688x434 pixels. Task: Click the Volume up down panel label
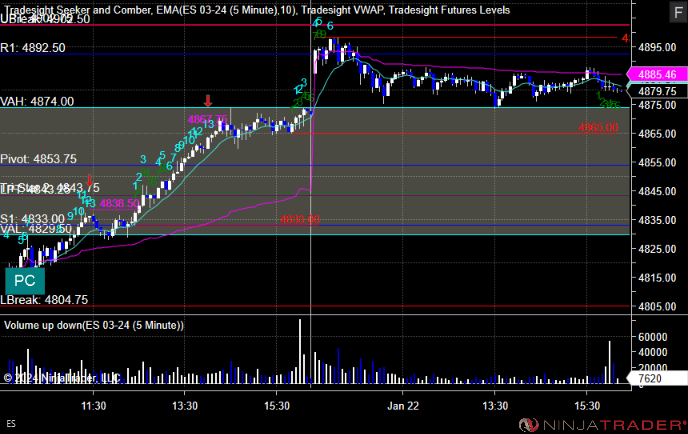tap(94, 325)
